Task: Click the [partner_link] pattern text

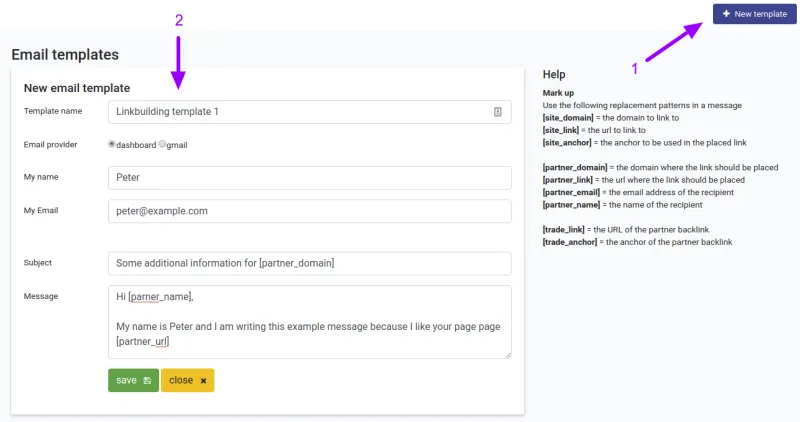Action: tap(567, 180)
